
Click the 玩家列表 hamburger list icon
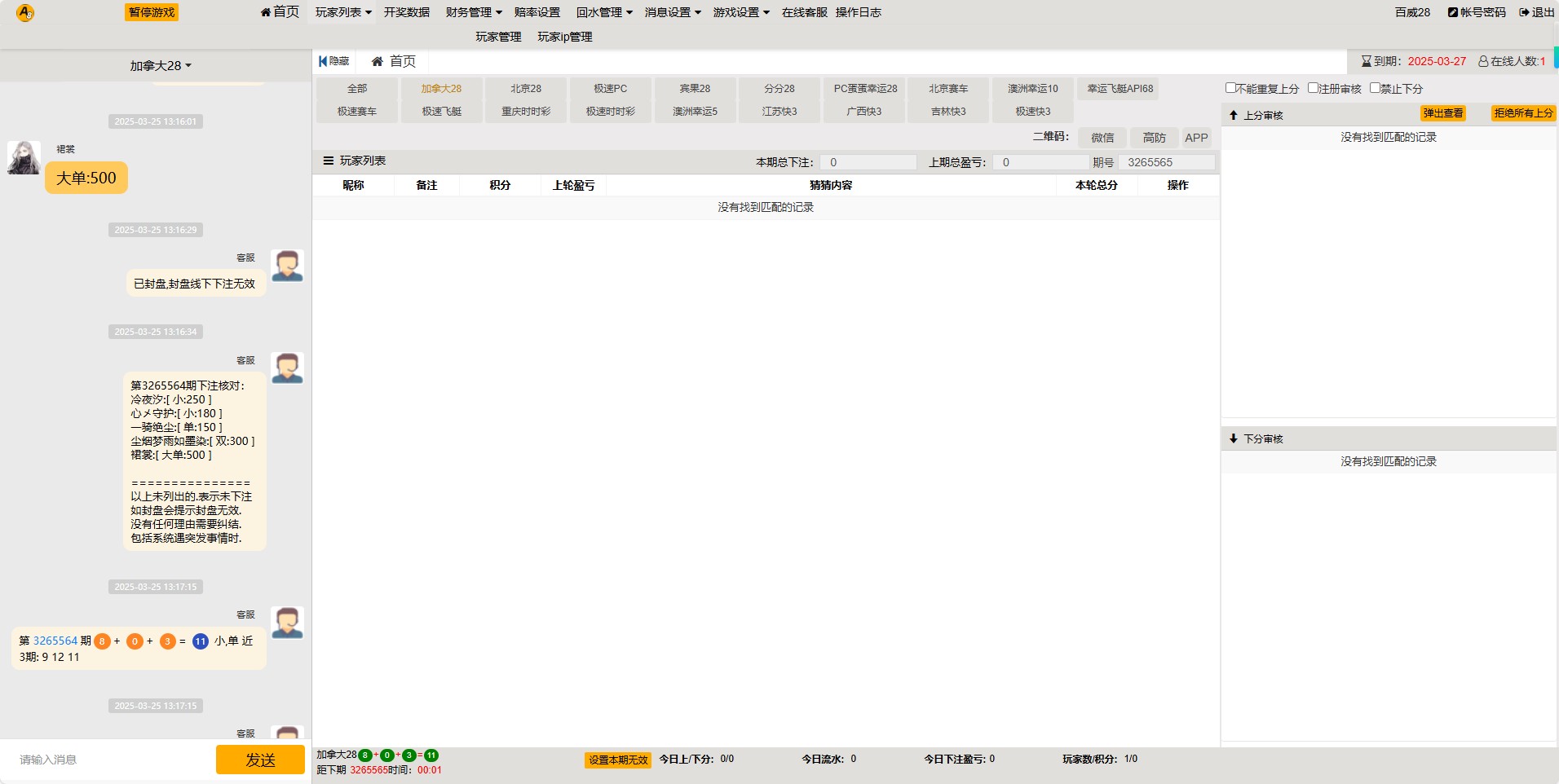click(329, 161)
